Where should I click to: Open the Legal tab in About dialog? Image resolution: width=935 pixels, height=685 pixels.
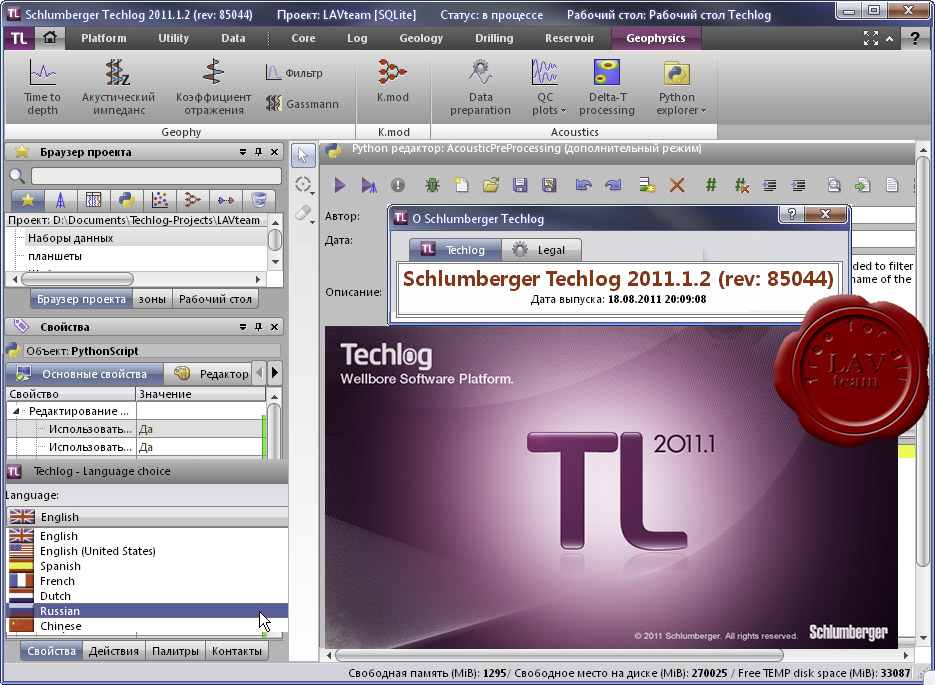coord(541,250)
